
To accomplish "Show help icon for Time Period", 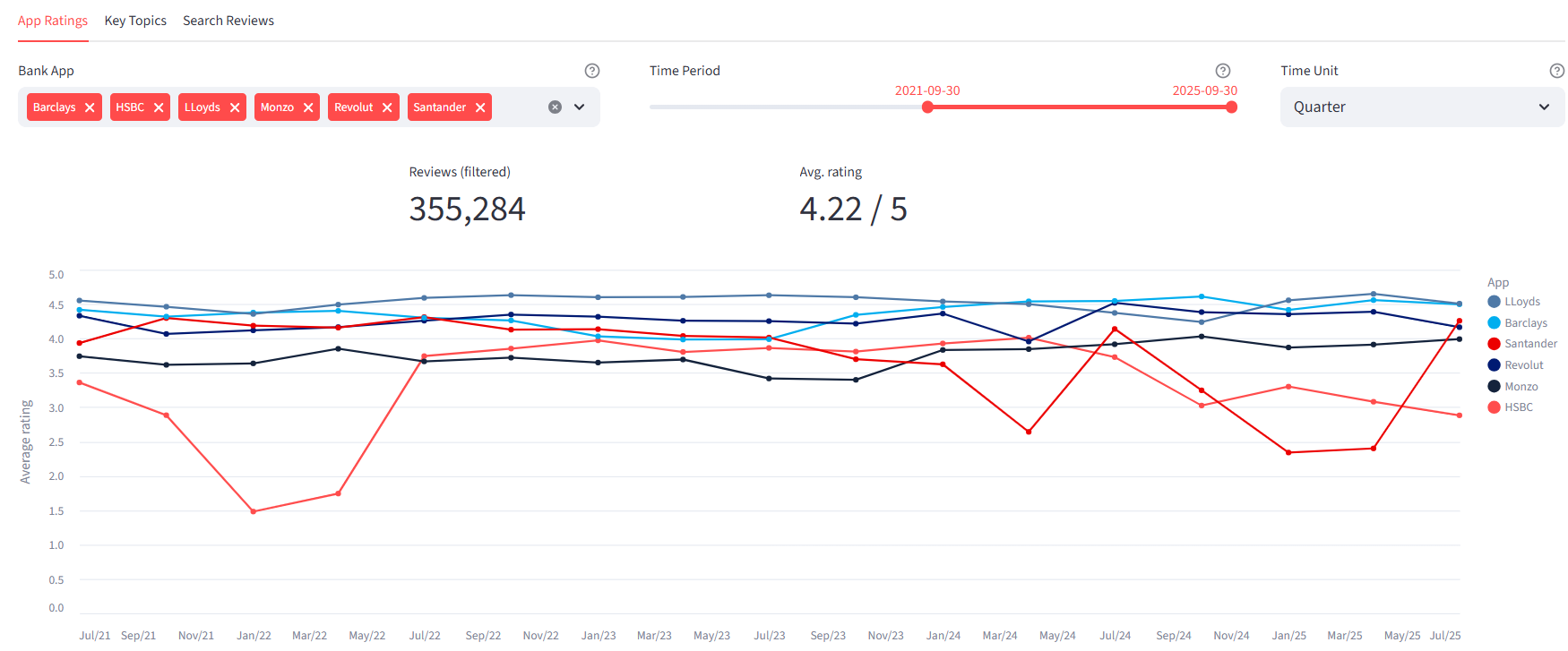I will tap(1223, 71).
